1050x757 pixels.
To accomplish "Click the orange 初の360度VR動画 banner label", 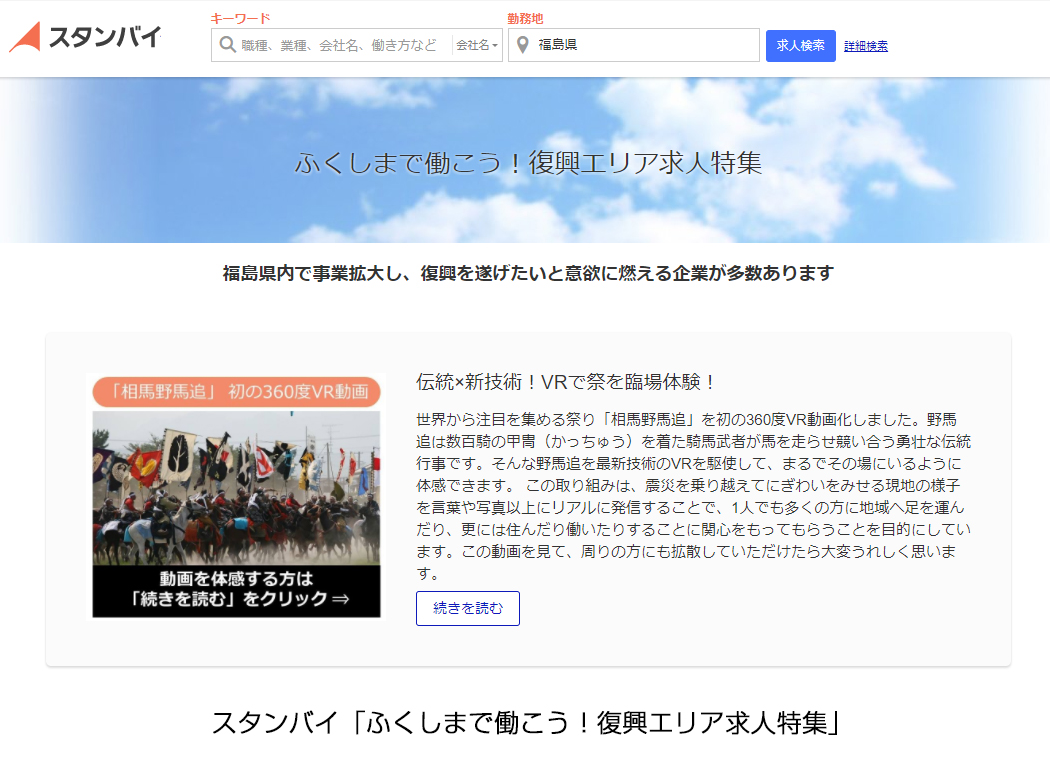I will click(236, 391).
